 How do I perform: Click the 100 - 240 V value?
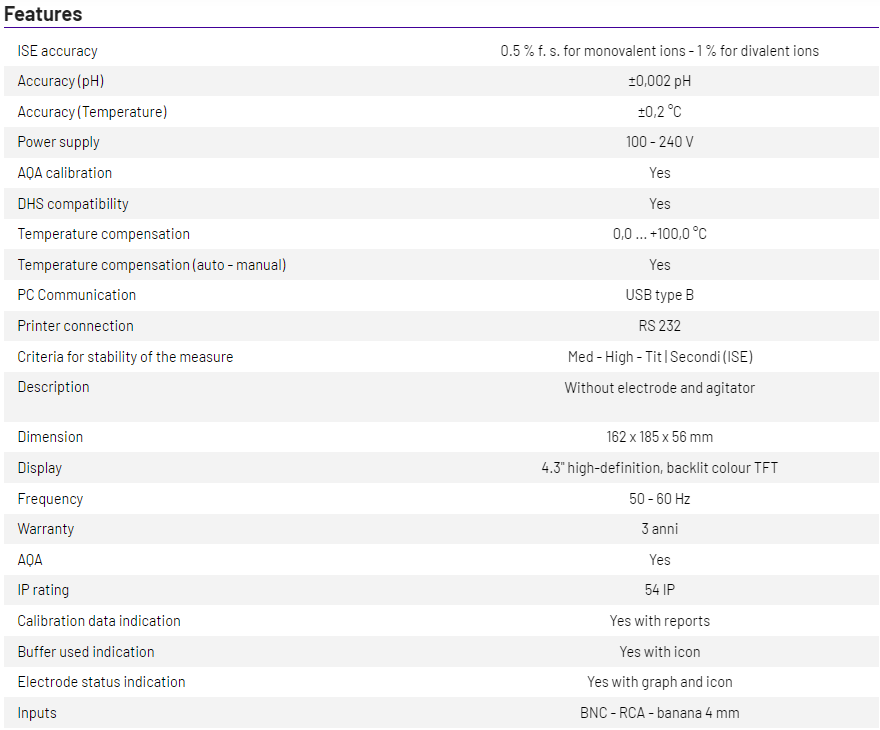click(x=659, y=142)
